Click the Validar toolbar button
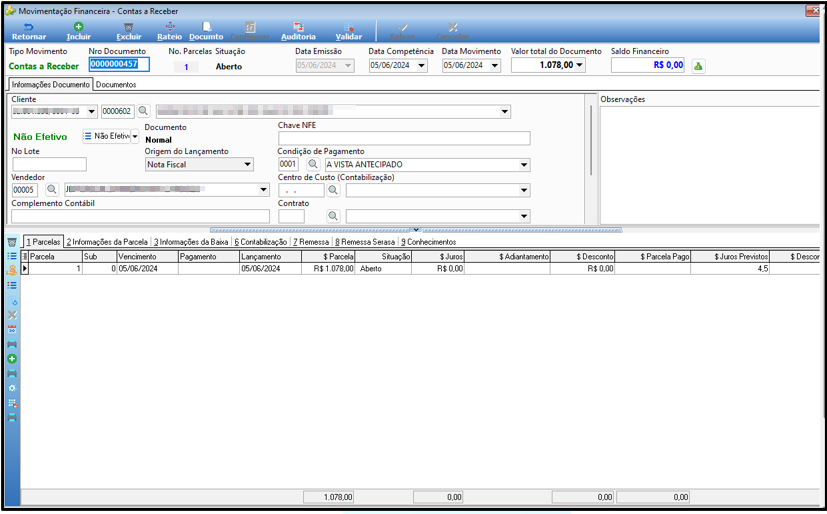Image resolution: width=827 pixels, height=514 pixels. pos(349,32)
